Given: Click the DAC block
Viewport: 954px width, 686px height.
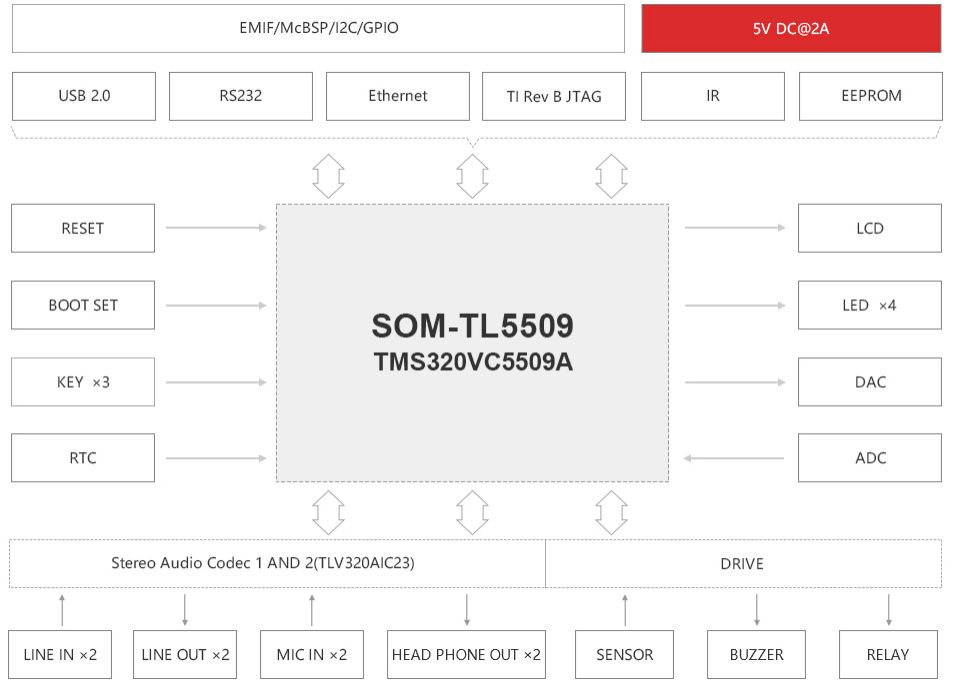Looking at the screenshot, I should (870, 382).
